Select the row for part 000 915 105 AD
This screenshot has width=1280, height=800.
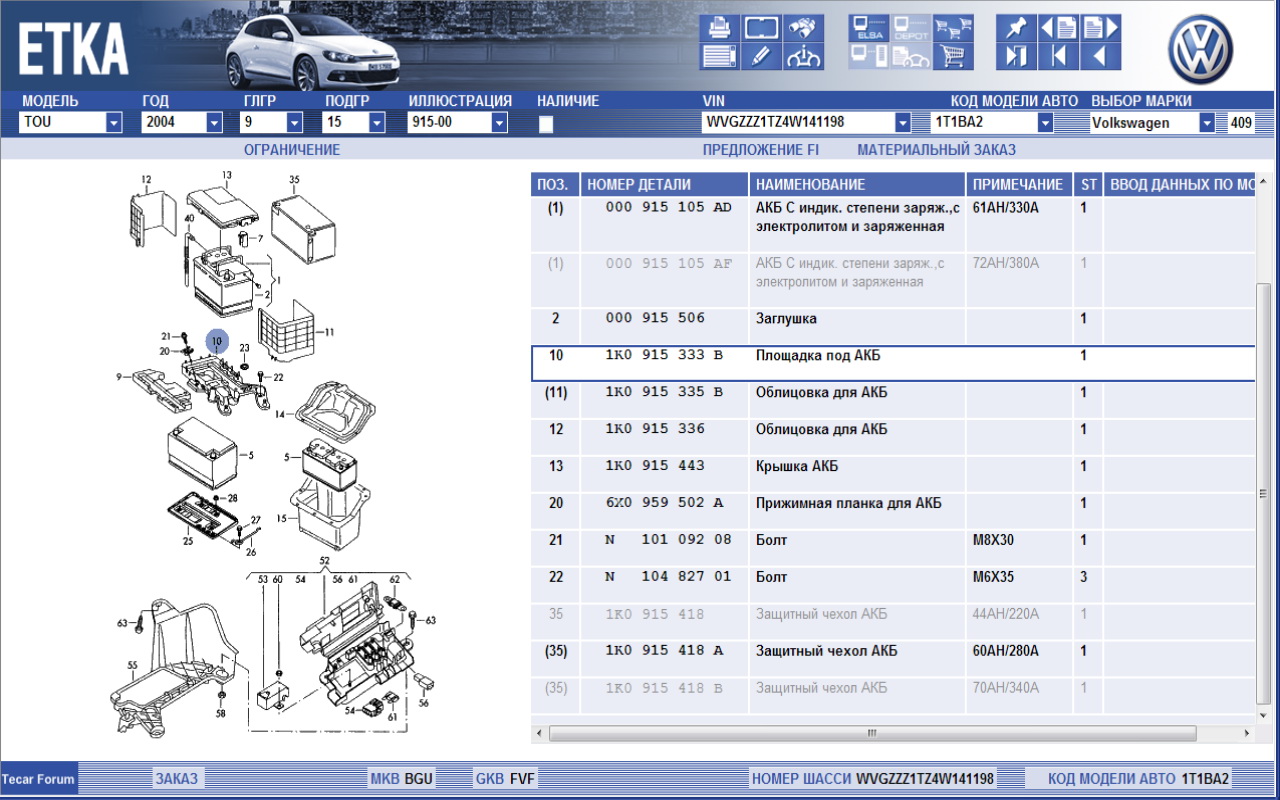point(893,226)
